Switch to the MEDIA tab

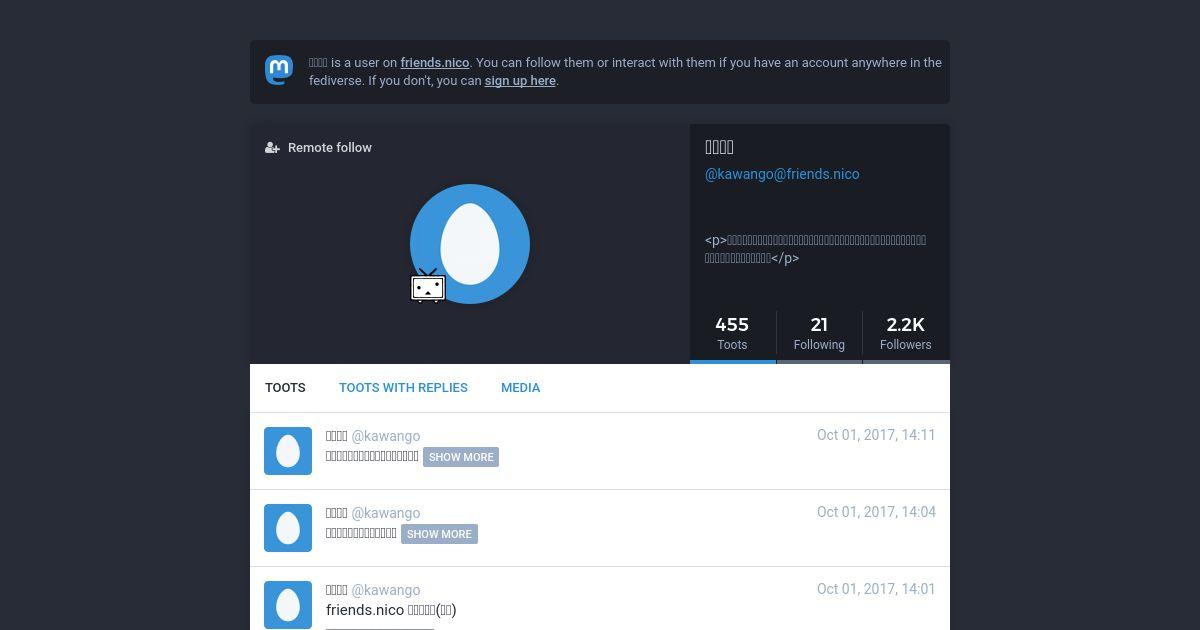coord(520,388)
